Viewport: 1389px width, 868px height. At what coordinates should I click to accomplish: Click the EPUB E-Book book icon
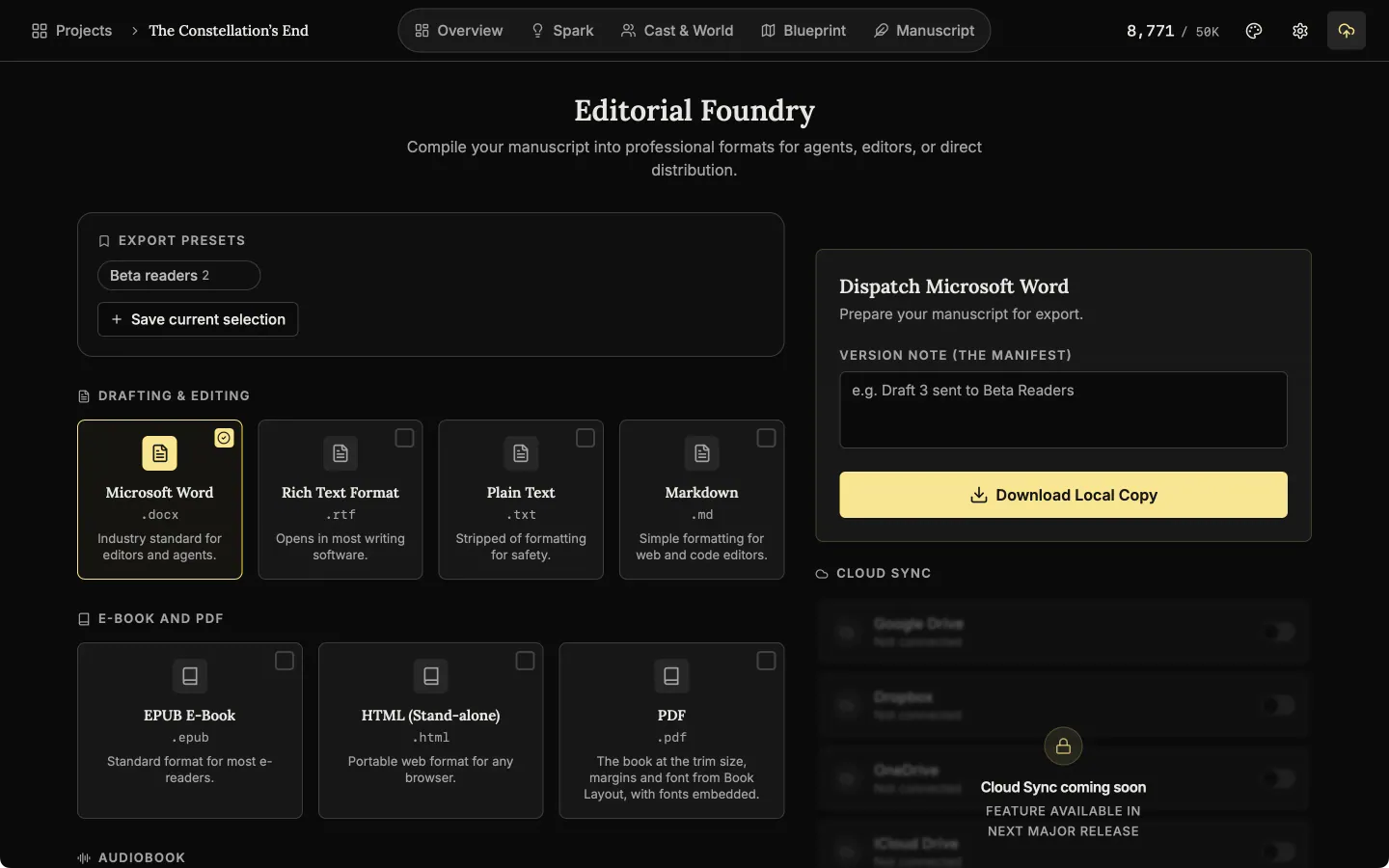(190, 676)
